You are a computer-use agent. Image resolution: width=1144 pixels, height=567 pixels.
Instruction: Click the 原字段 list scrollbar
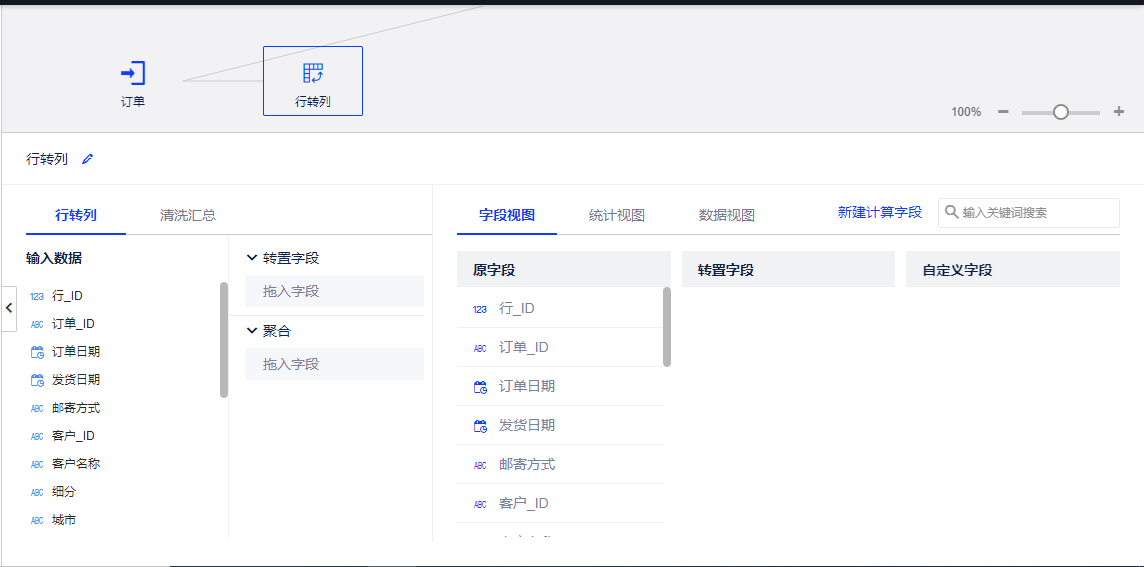pyautogui.click(x=667, y=327)
